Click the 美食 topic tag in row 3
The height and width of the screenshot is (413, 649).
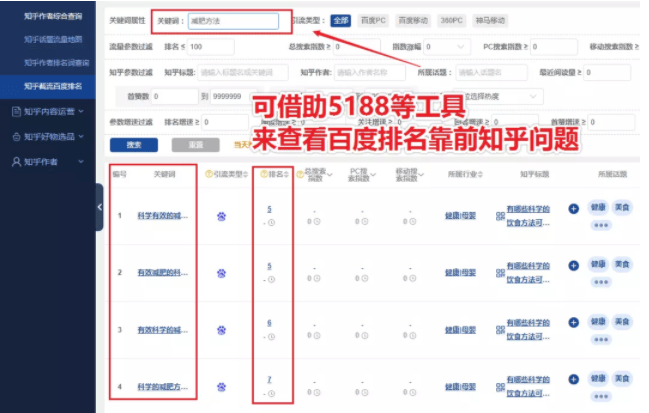point(622,321)
